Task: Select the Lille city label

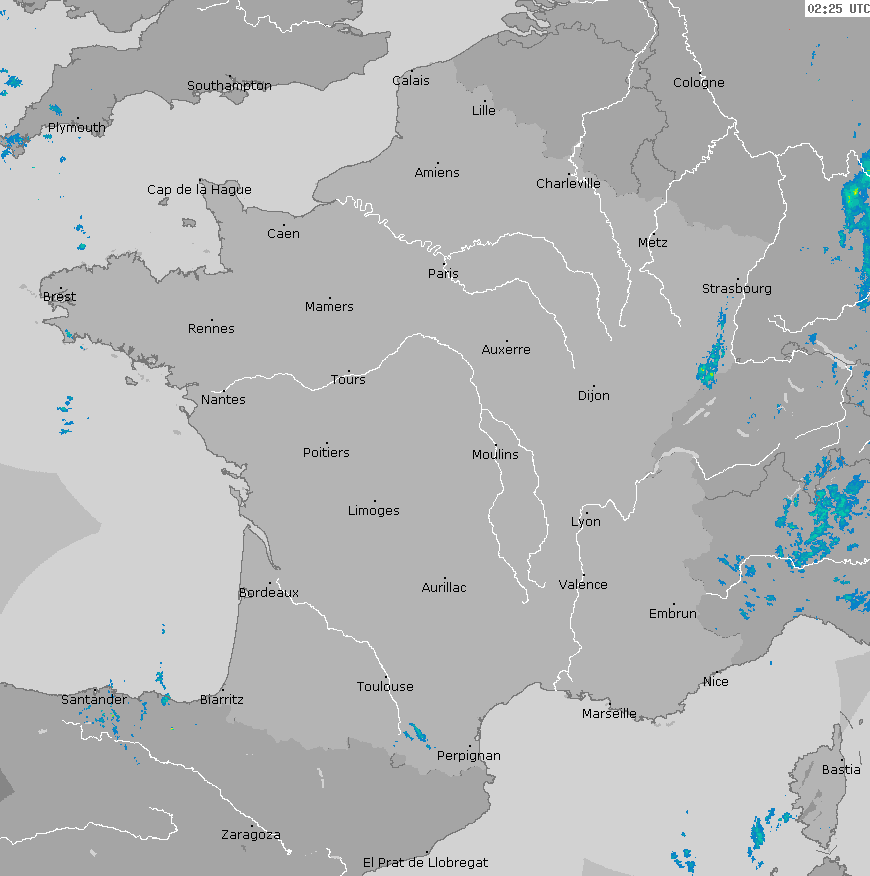Action: 484,111
